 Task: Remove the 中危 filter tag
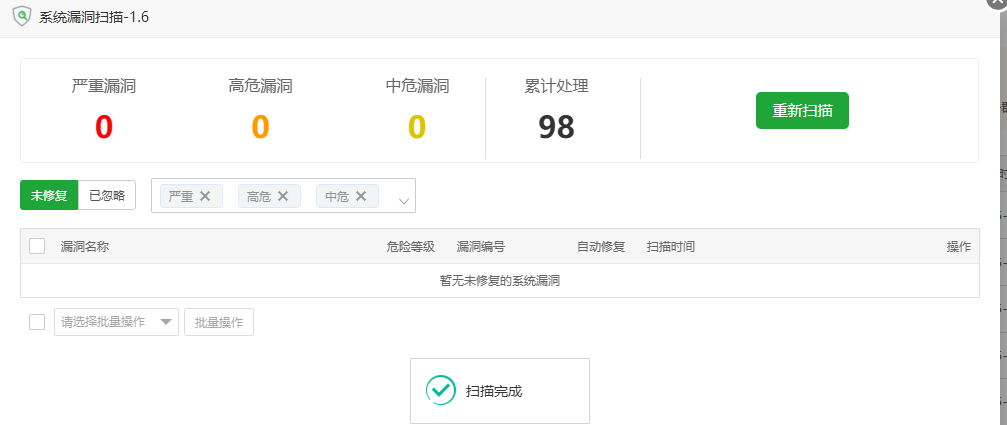point(361,196)
